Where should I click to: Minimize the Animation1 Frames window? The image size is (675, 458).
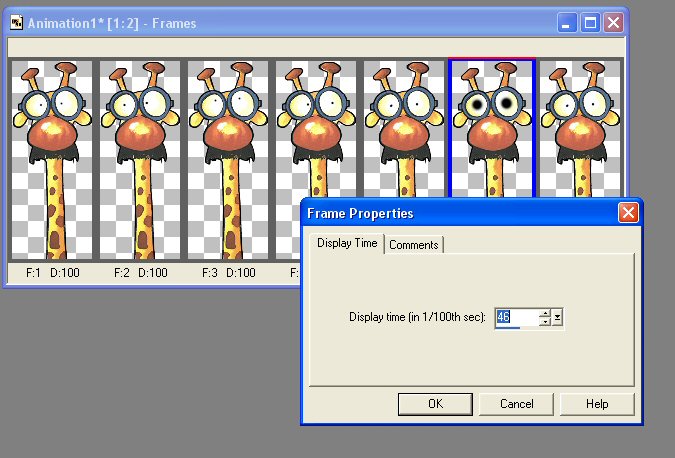(567, 22)
